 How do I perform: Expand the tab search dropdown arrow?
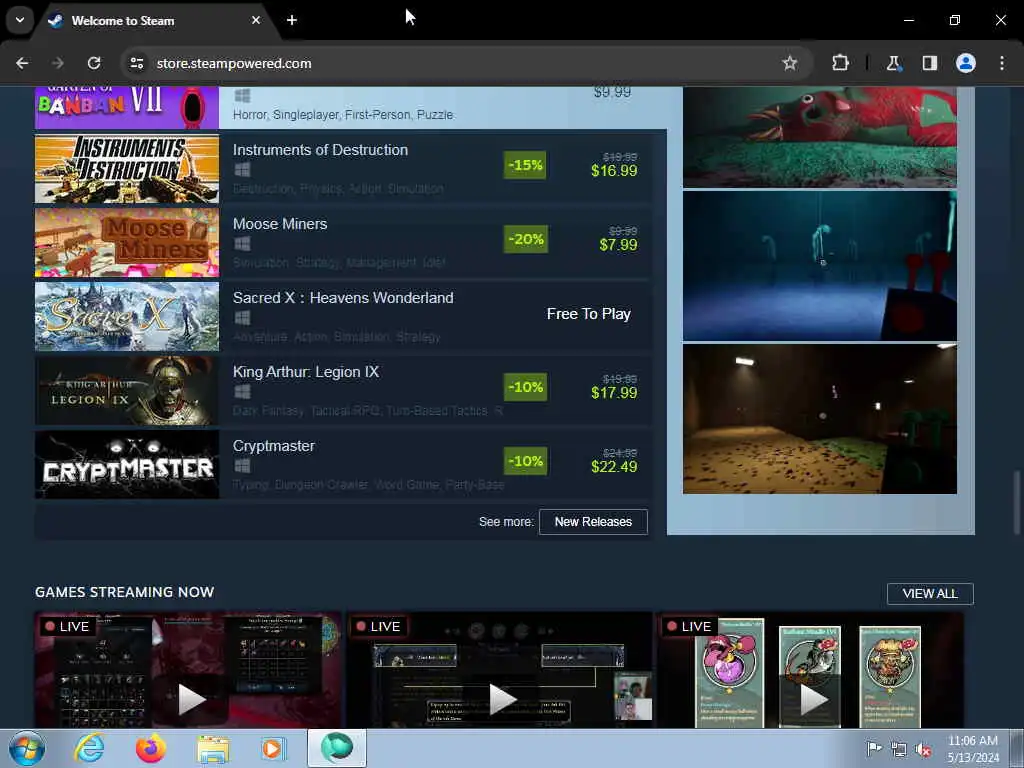(x=20, y=20)
